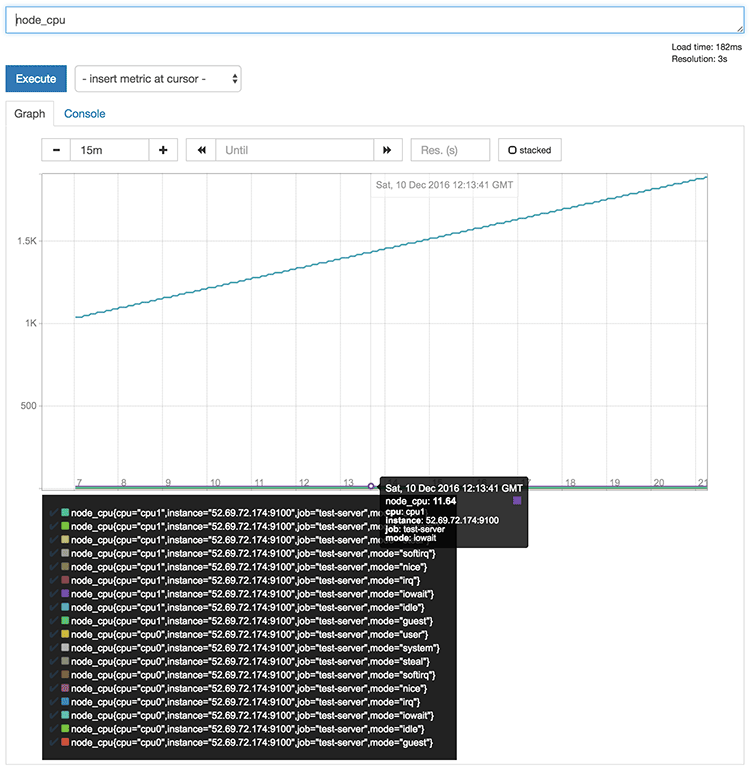Click the 500 y-axis label
Viewport: 750px width, 768px height.
[28, 406]
